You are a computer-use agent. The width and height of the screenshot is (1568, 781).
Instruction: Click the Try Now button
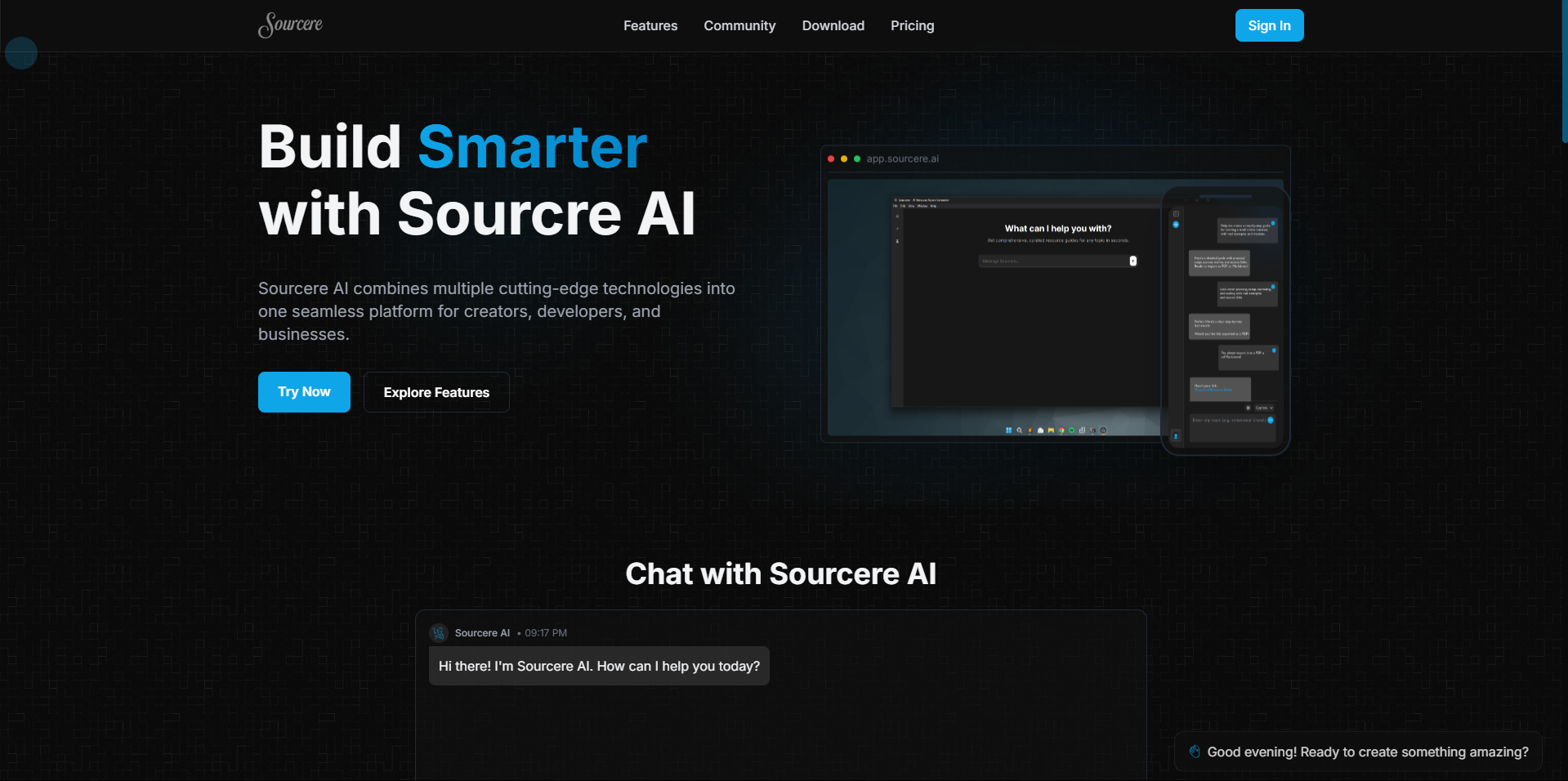point(304,392)
